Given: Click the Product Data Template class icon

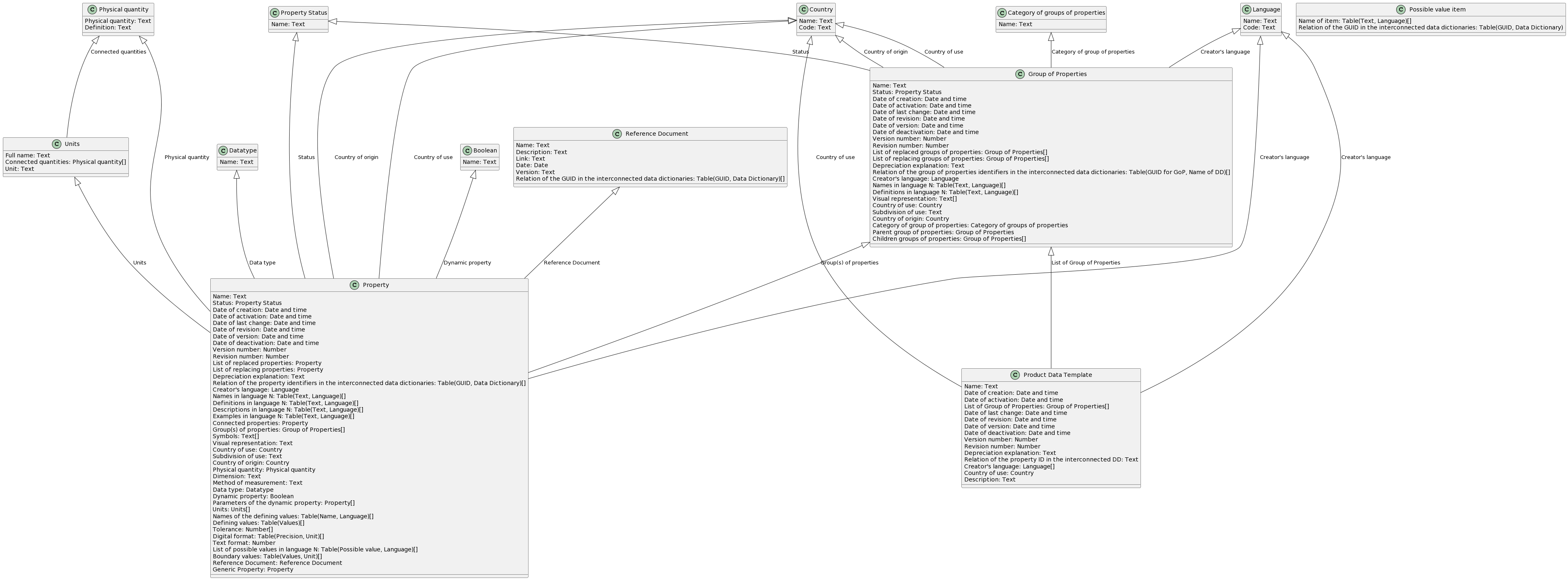Looking at the screenshot, I should 1015,375.
